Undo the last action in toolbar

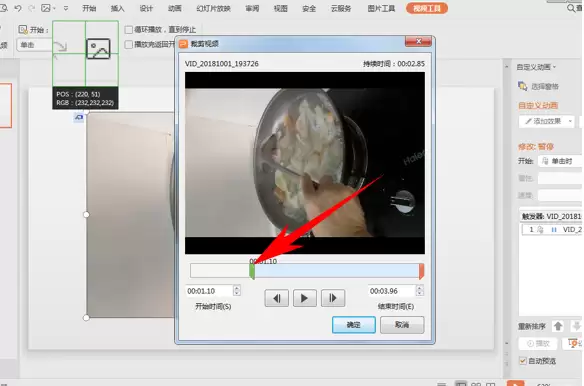18,8
